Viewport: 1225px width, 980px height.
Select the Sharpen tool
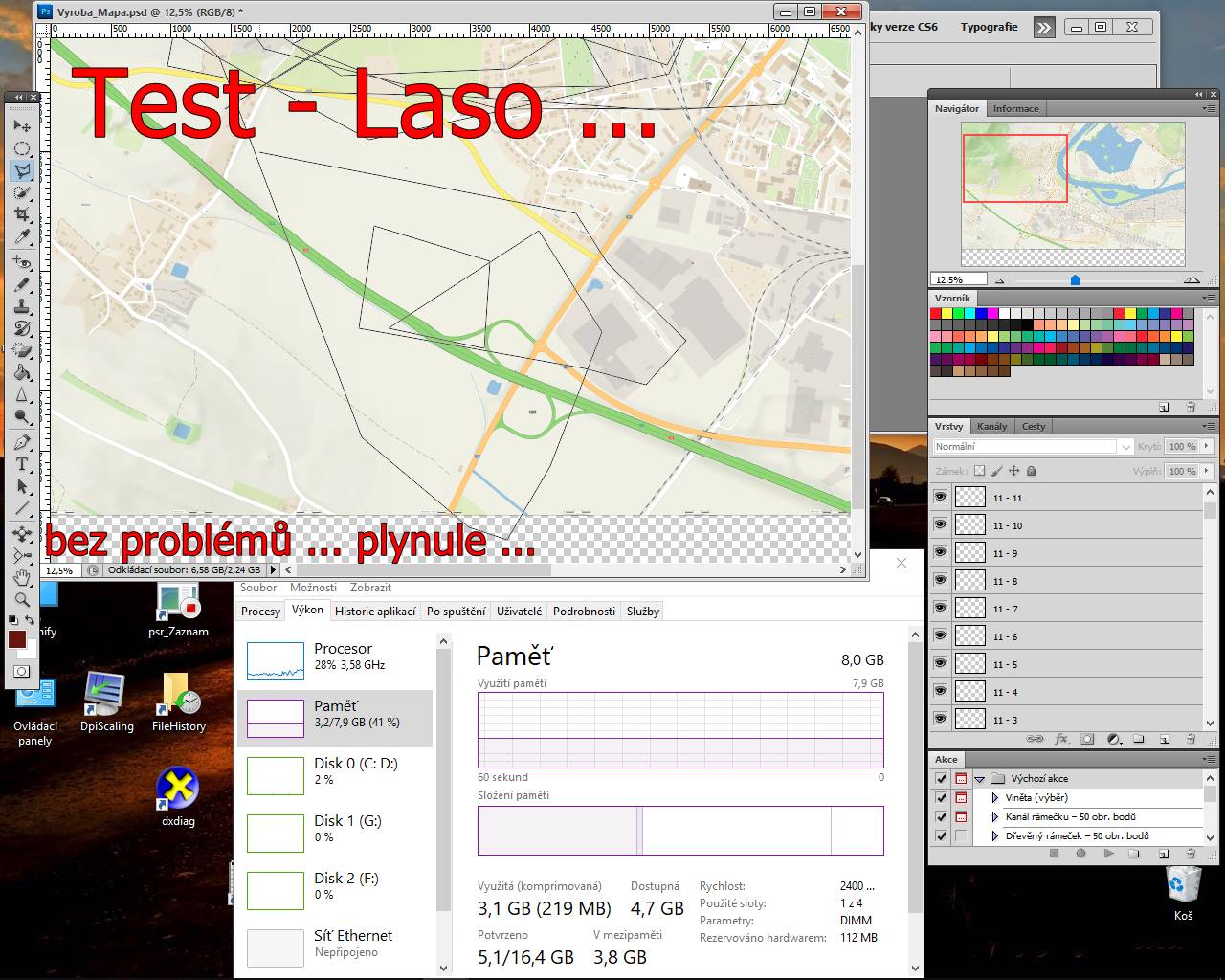tap(21, 394)
